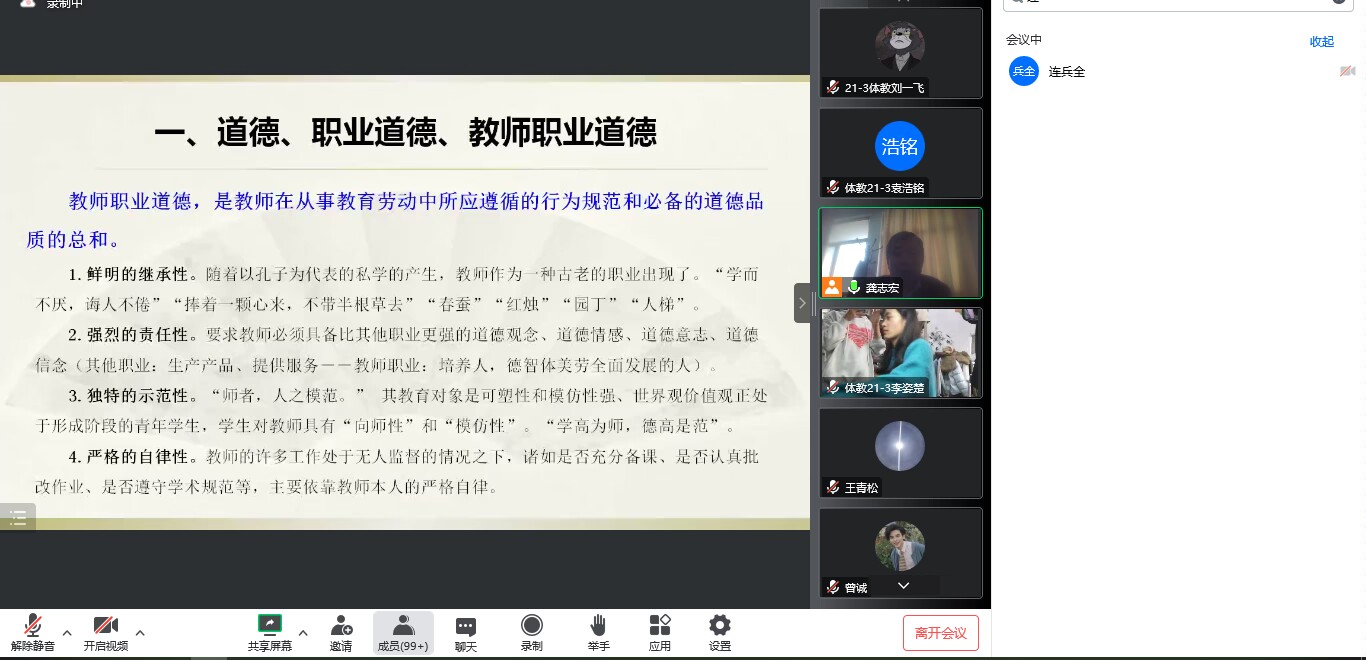Open video options arrow beside 开启视频
The height and width of the screenshot is (660, 1366).
point(140,632)
